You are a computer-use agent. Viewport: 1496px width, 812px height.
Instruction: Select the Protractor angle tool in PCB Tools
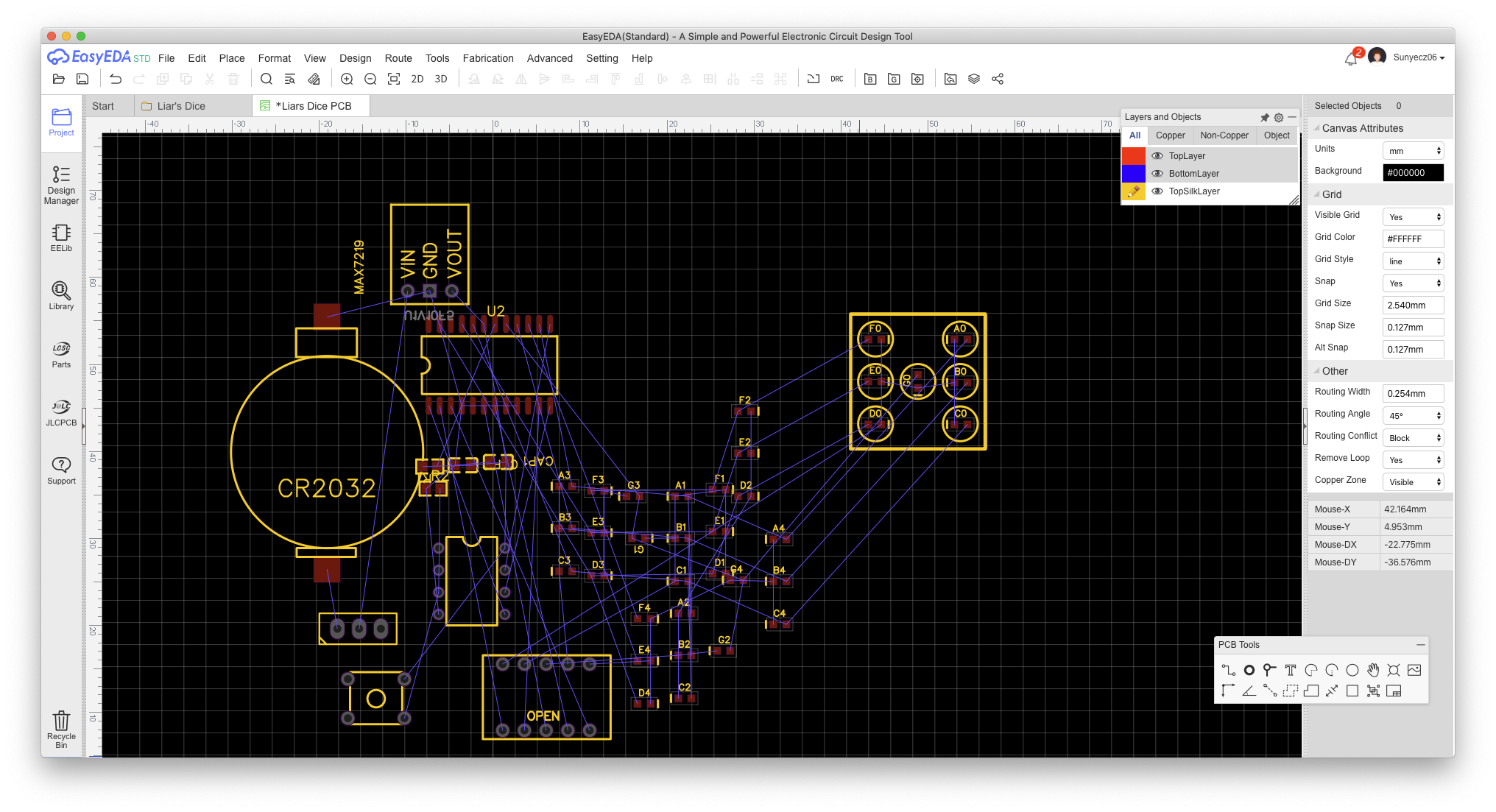click(x=1249, y=691)
